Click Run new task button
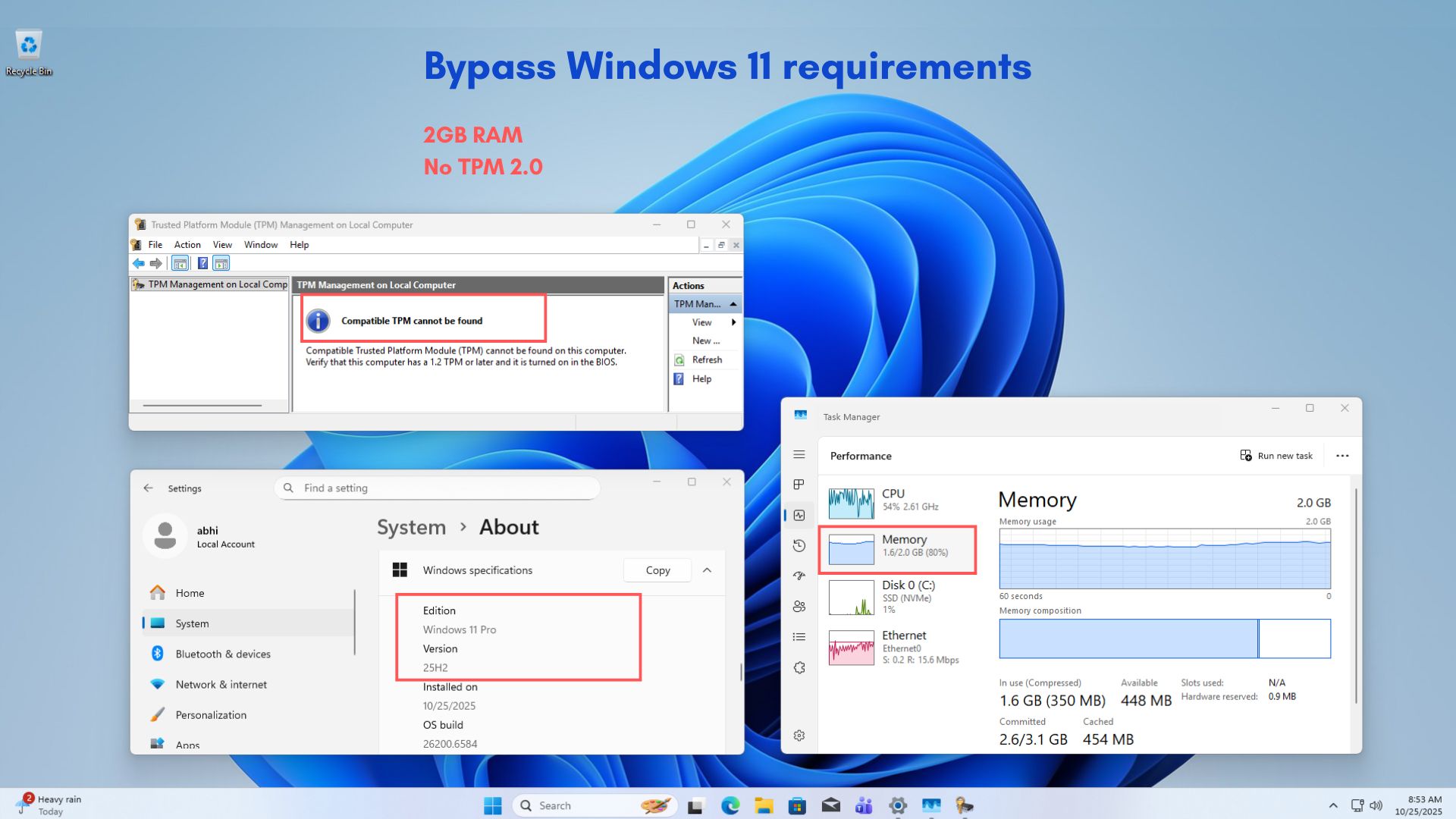The image size is (1456, 819). [x=1276, y=456]
